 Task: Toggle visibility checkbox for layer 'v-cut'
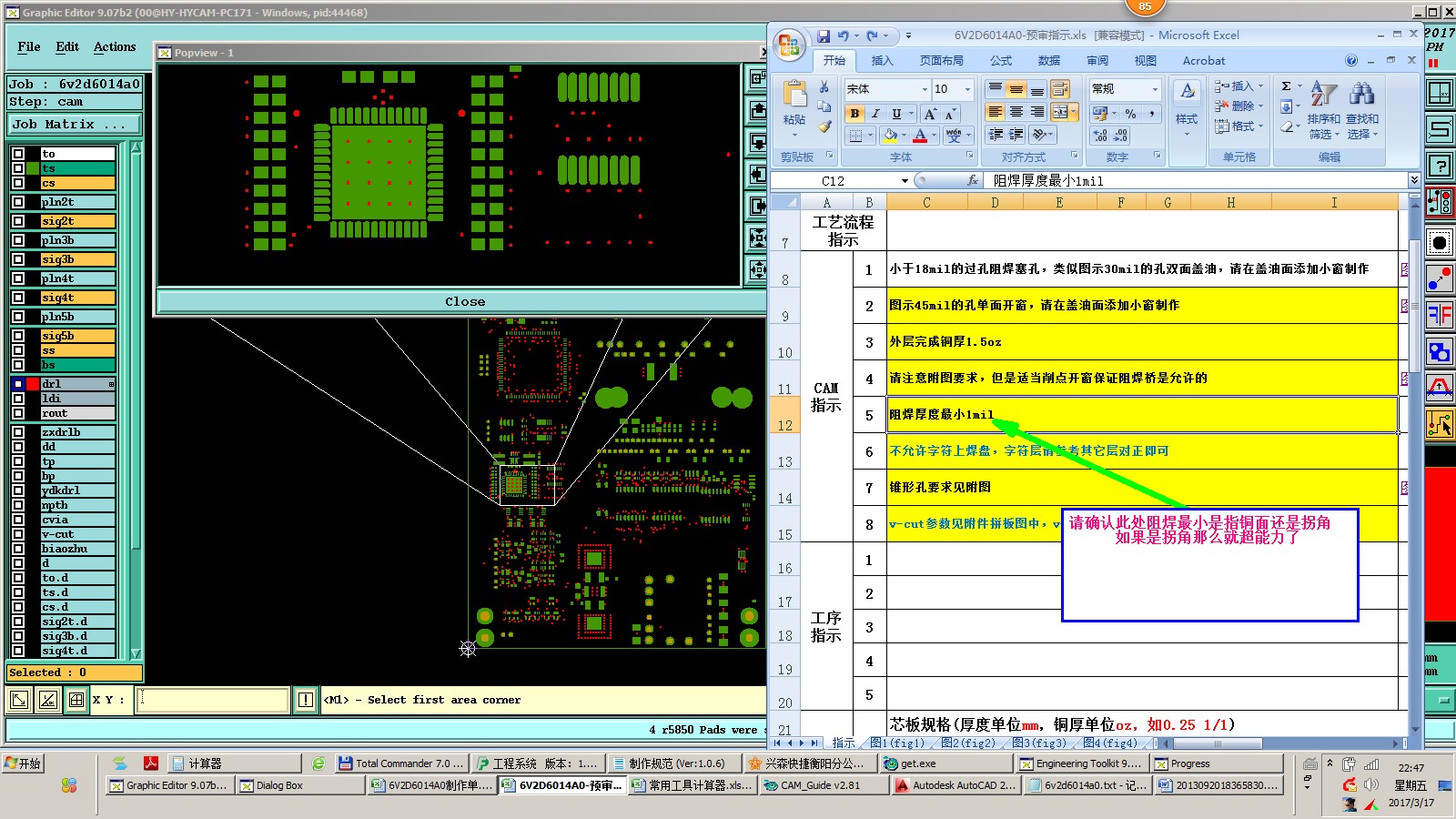coord(18,534)
